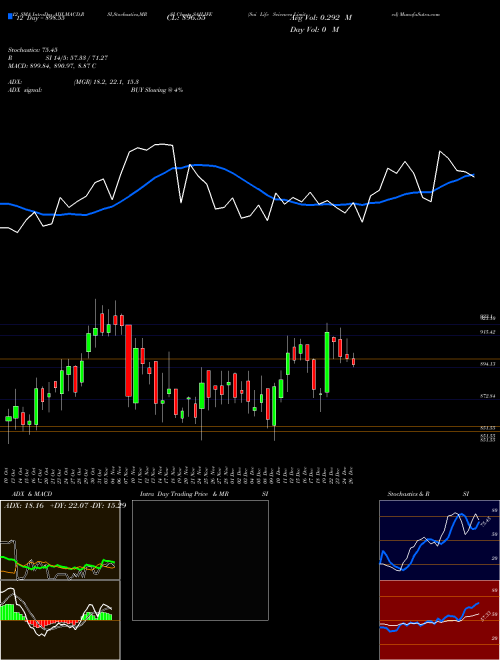Image resolution: width=500 pixels, height=660 pixels.
Task: Click the 'Stochastics & R' panel title
Action: pyautogui.click(x=408, y=494)
